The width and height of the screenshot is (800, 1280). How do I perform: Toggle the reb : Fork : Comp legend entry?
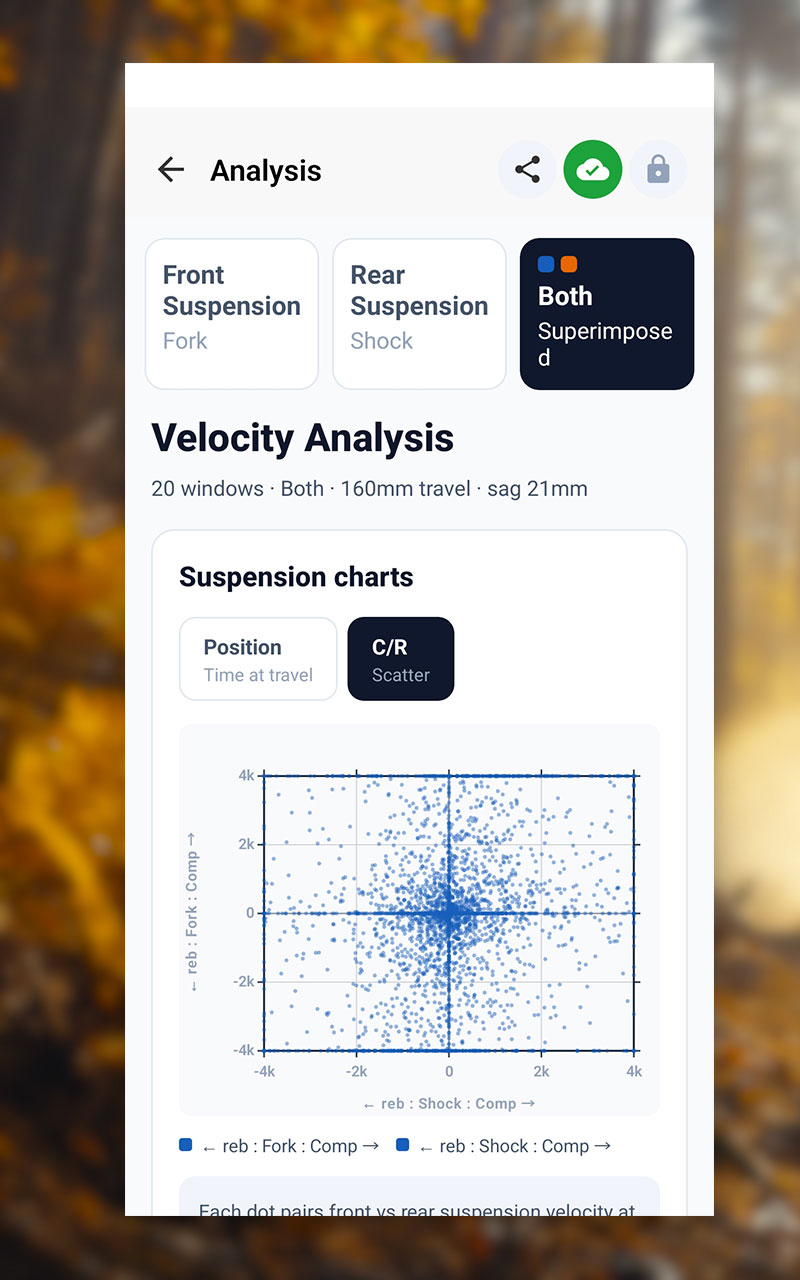point(279,1146)
